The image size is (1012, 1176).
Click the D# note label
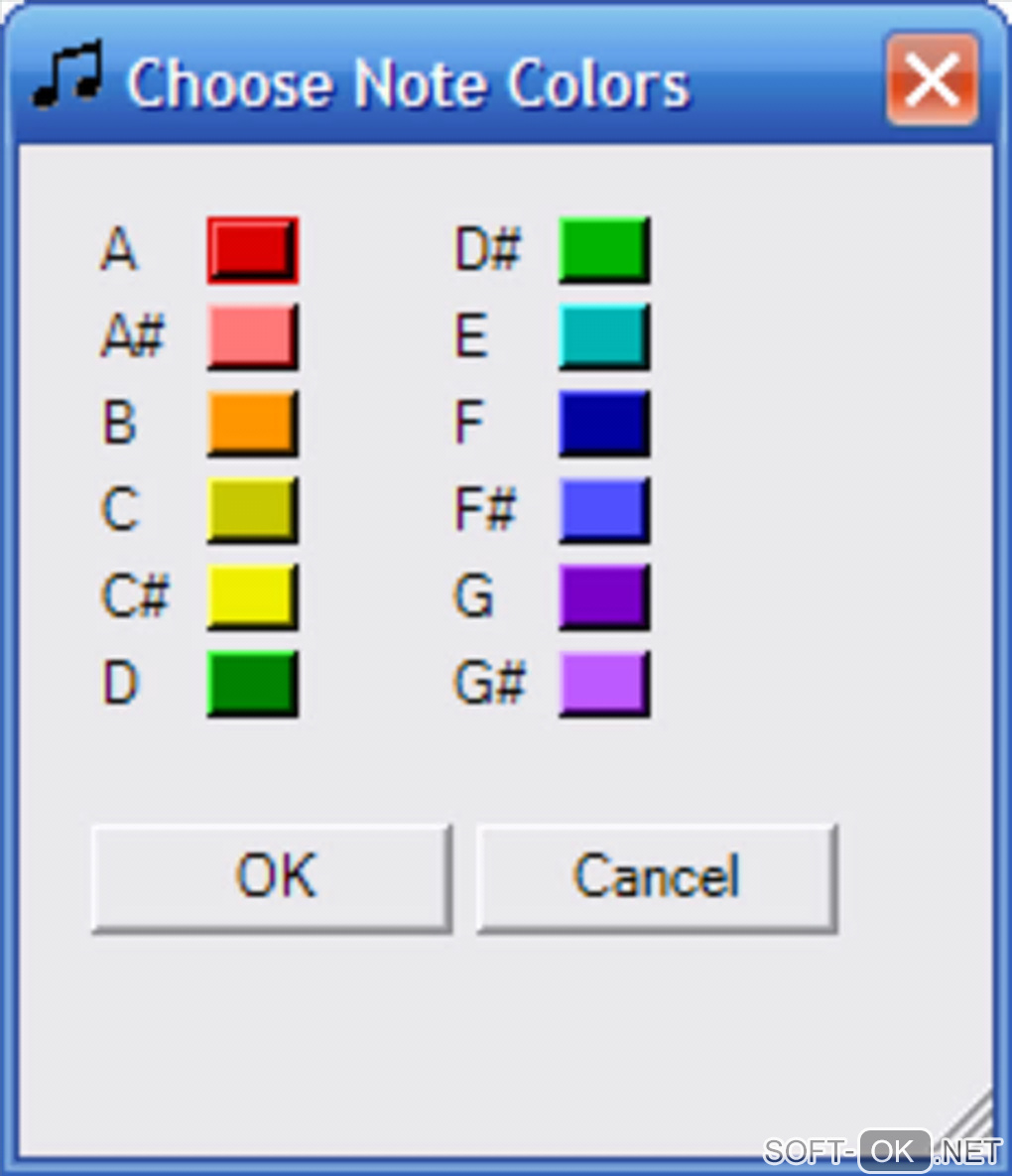(487, 250)
